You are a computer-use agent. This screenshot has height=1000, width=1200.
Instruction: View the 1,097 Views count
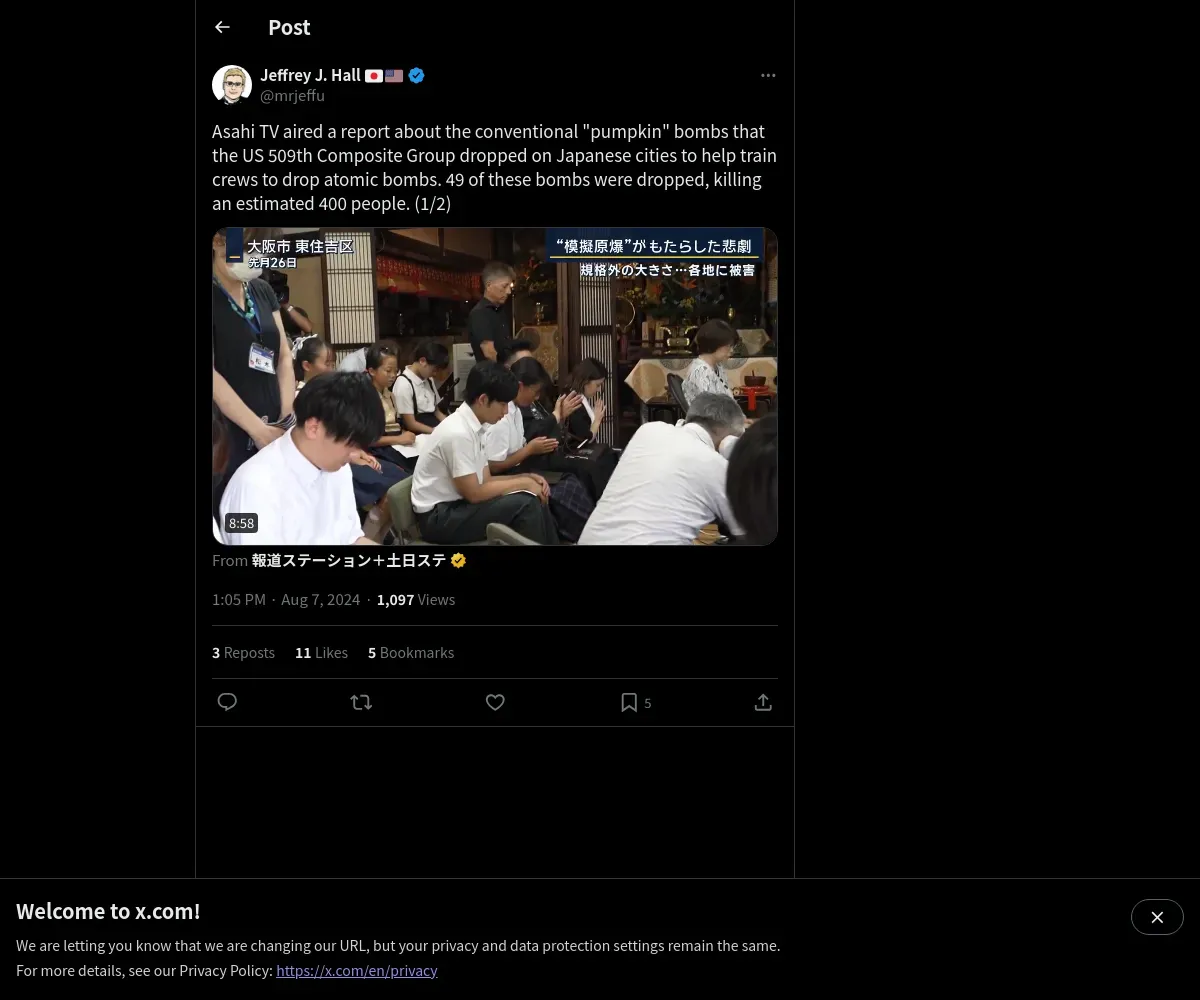[416, 599]
